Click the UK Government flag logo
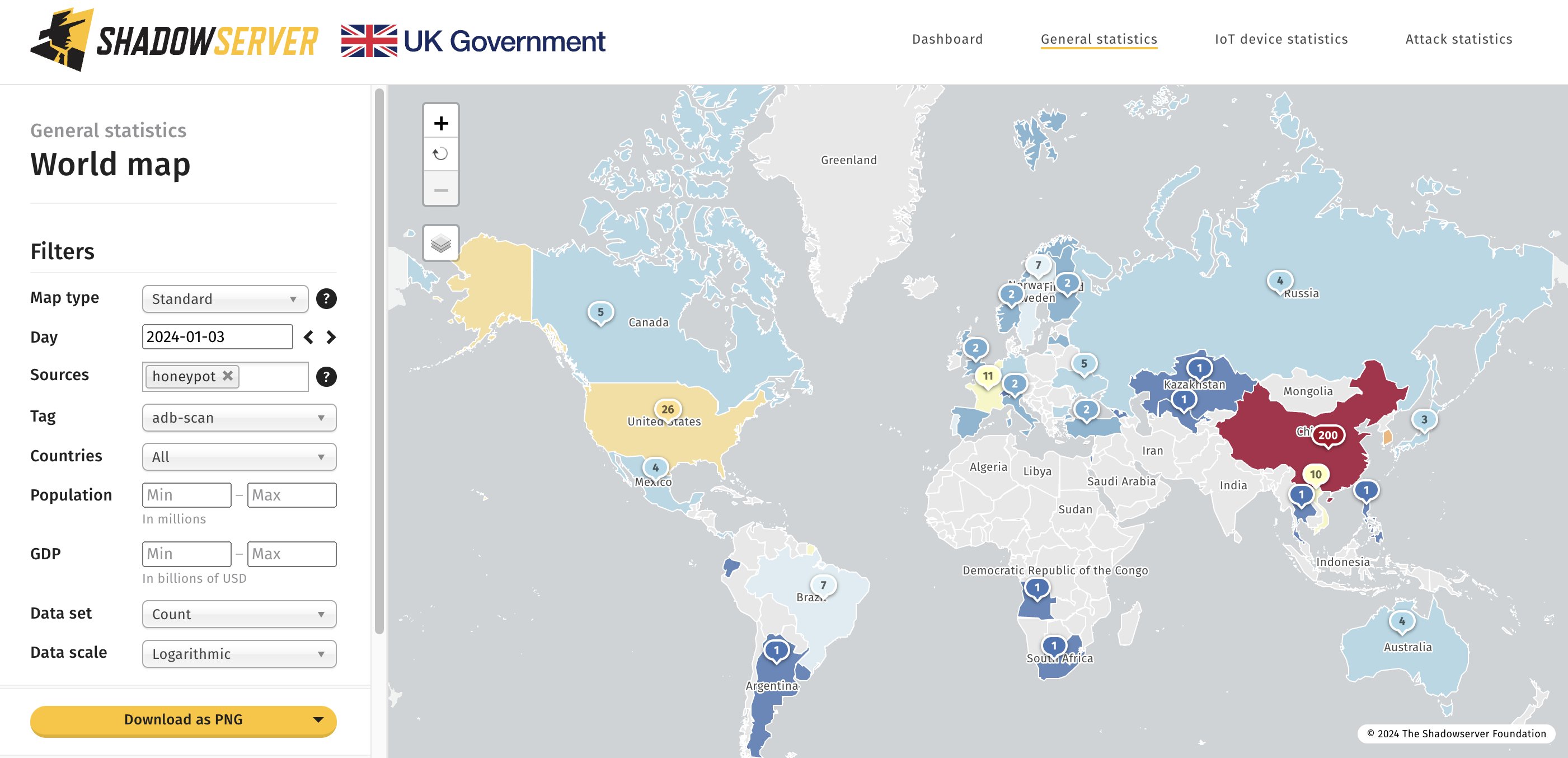 pyautogui.click(x=473, y=41)
